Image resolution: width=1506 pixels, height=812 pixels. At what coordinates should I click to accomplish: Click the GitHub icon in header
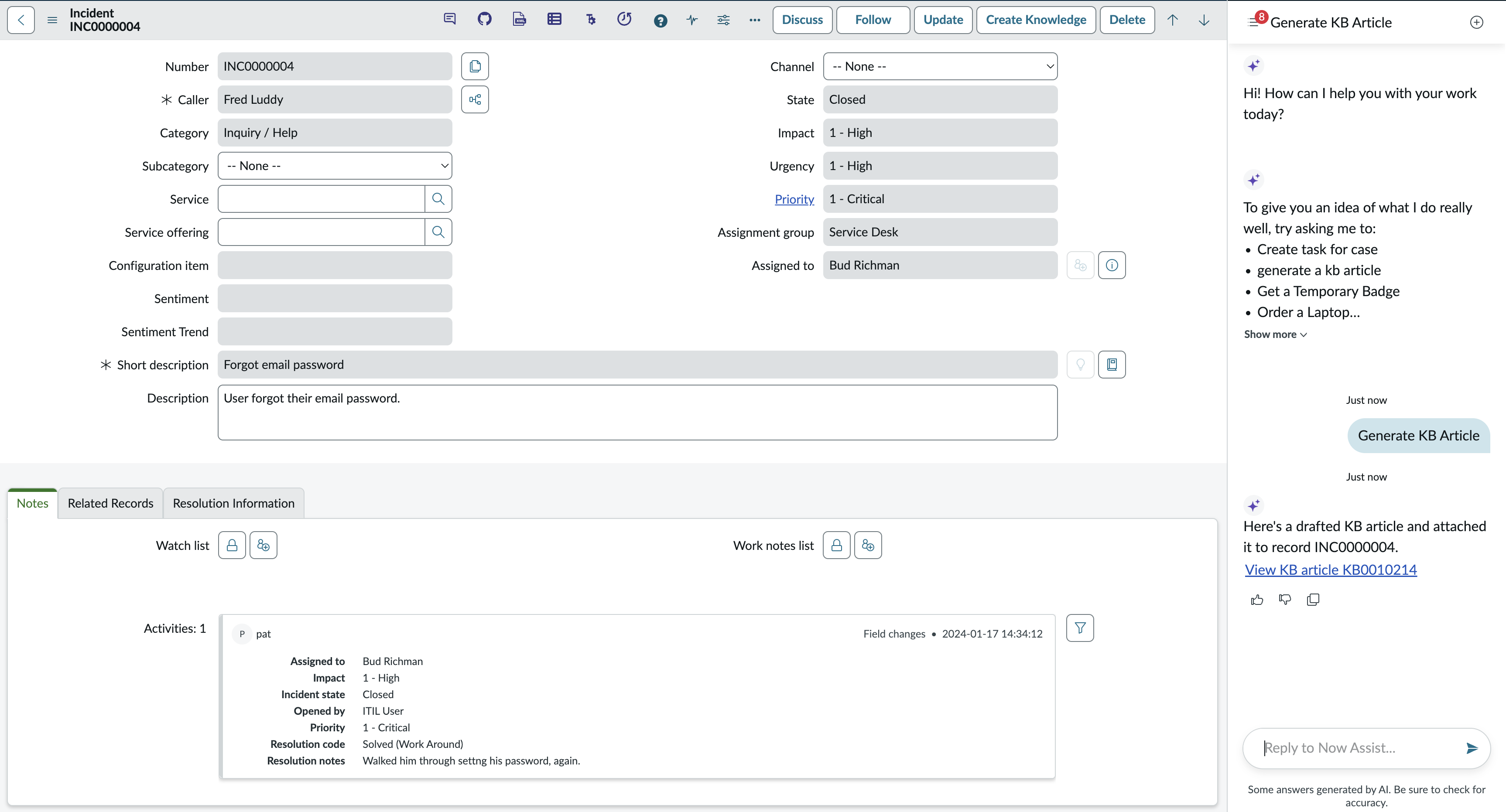click(485, 19)
